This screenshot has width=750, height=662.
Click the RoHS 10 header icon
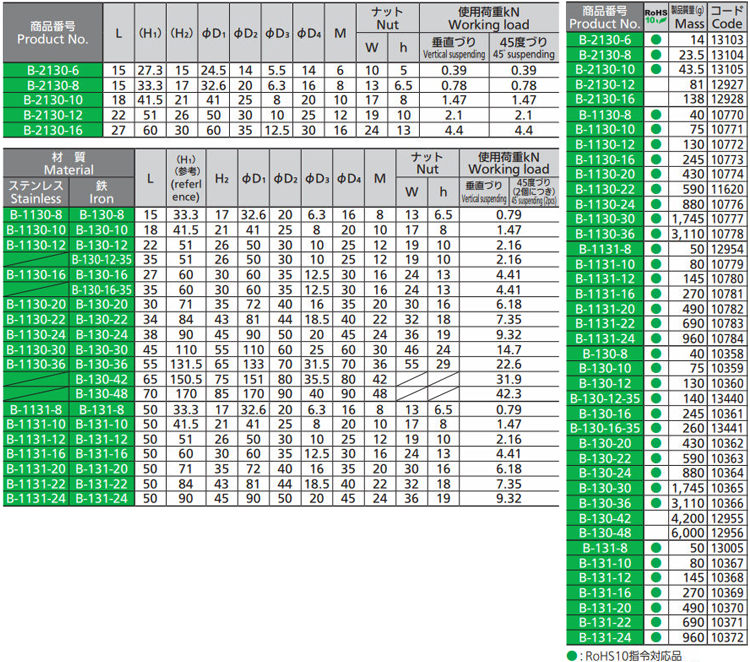[656, 17]
